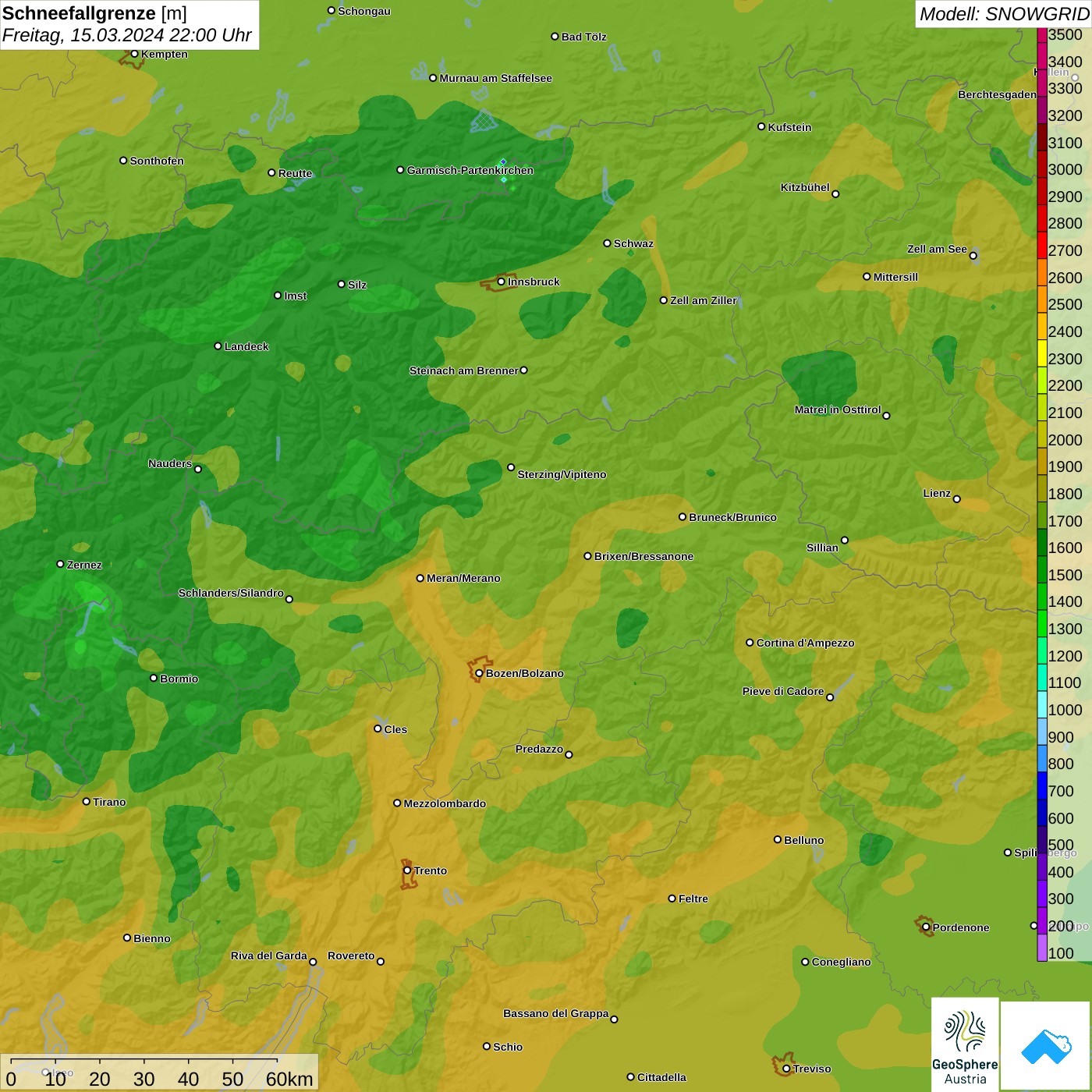Click the date 'Freitag, 15.03.2024 22:00 Uhr'
Image resolution: width=1092 pixels, height=1092 pixels.
pos(126,36)
